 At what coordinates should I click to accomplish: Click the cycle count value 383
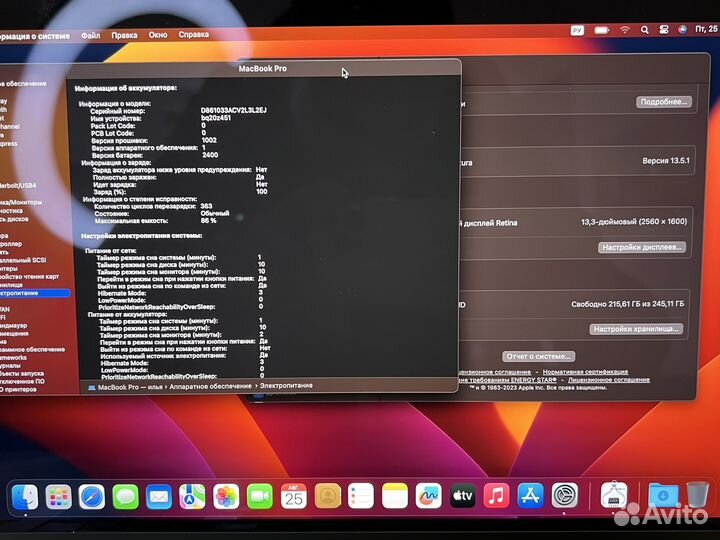click(206, 206)
